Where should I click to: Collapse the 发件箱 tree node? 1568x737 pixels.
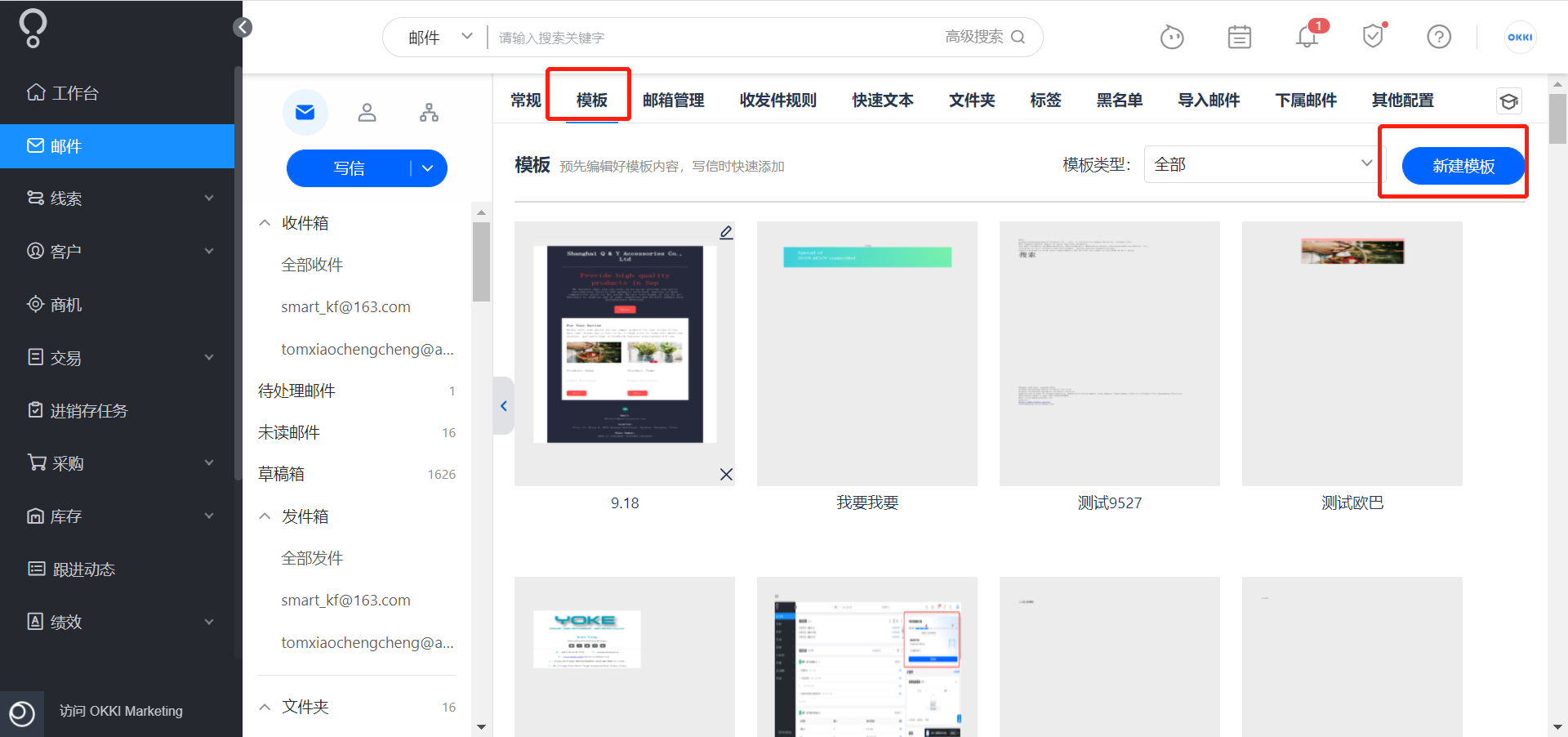[265, 516]
